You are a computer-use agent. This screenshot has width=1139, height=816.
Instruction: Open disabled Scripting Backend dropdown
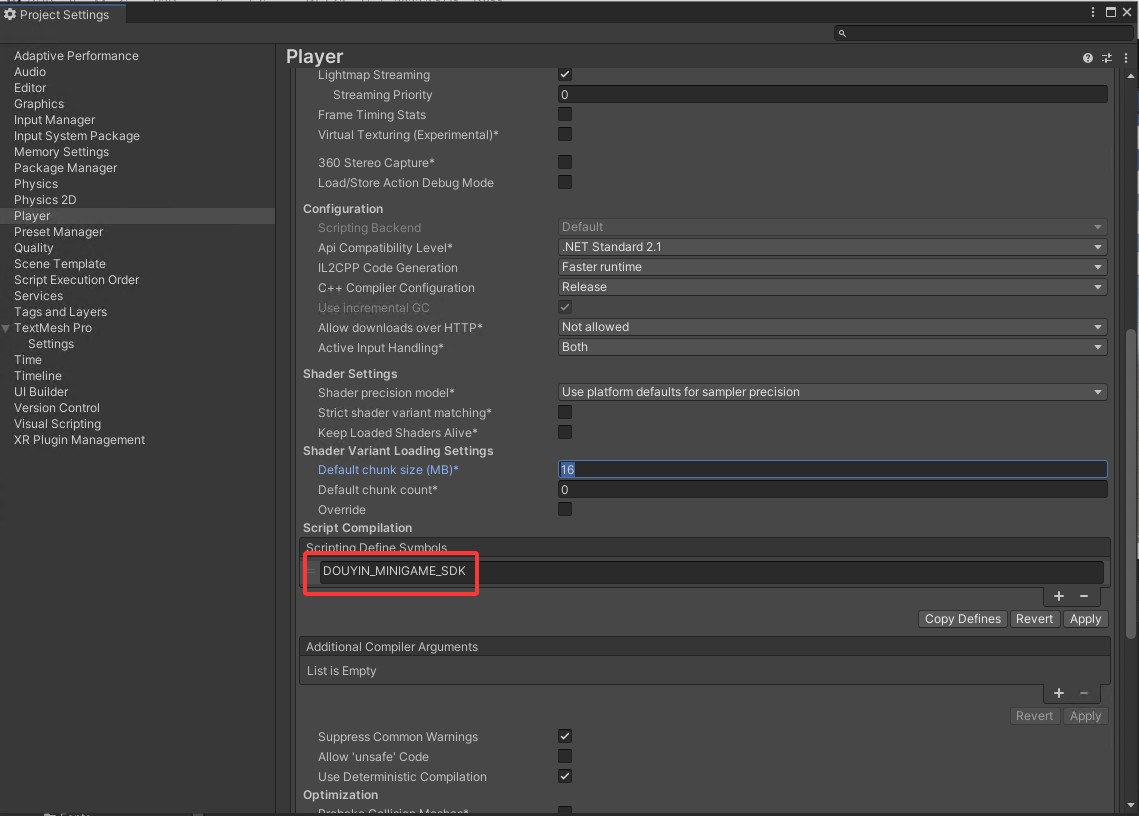pyautogui.click(x=832, y=227)
